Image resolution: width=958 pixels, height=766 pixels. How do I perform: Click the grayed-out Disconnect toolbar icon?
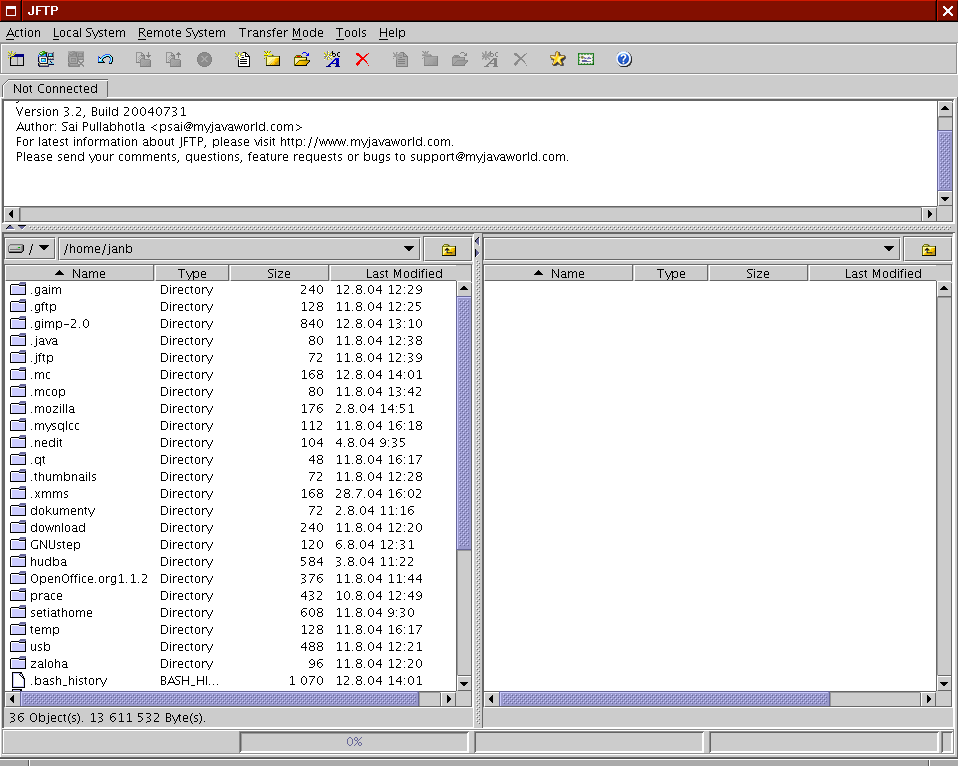76,59
